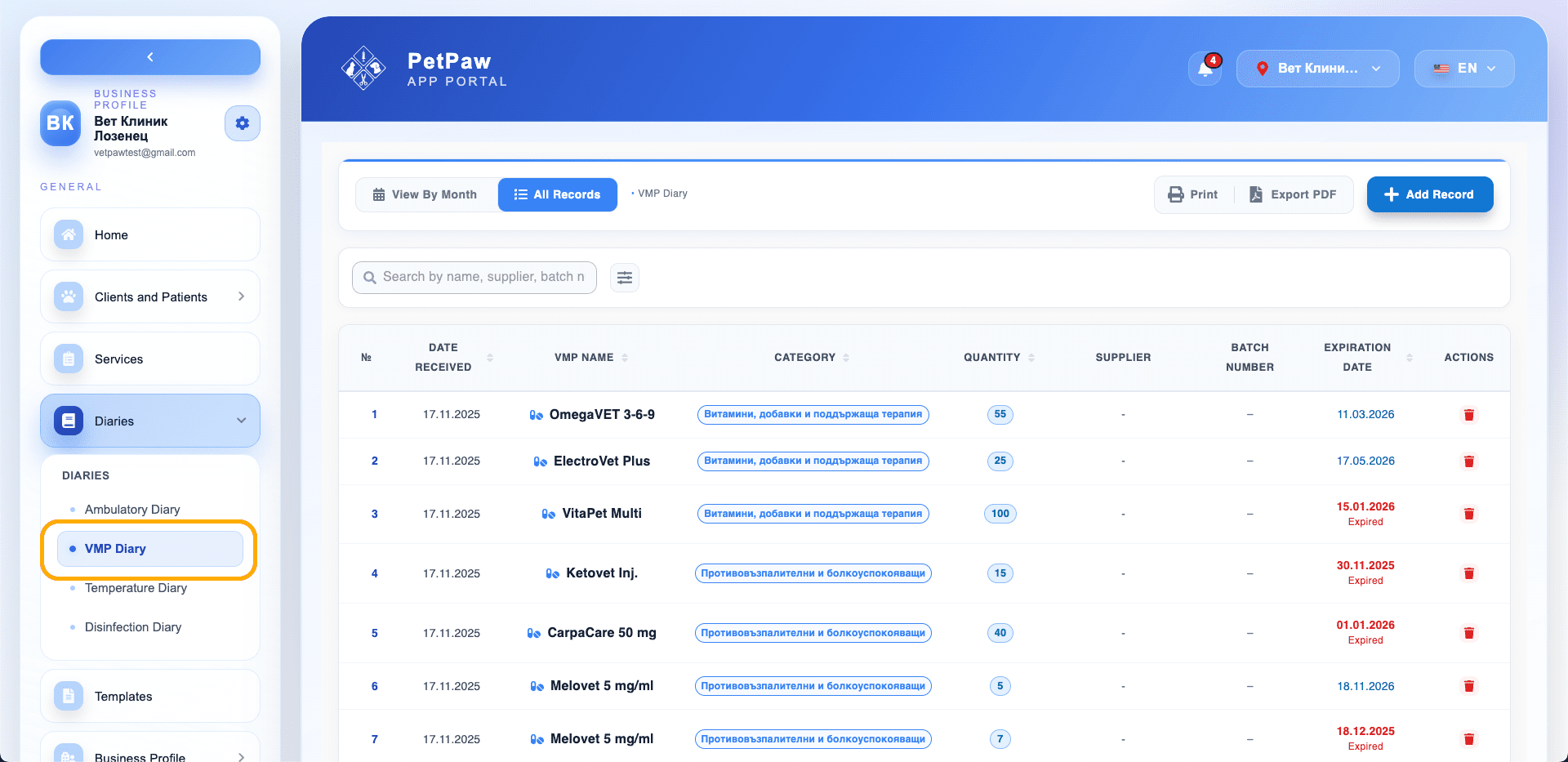1568x762 pixels.
Task: Delete the Melovet record expiring 18.12.2025
Action: [x=1468, y=739]
